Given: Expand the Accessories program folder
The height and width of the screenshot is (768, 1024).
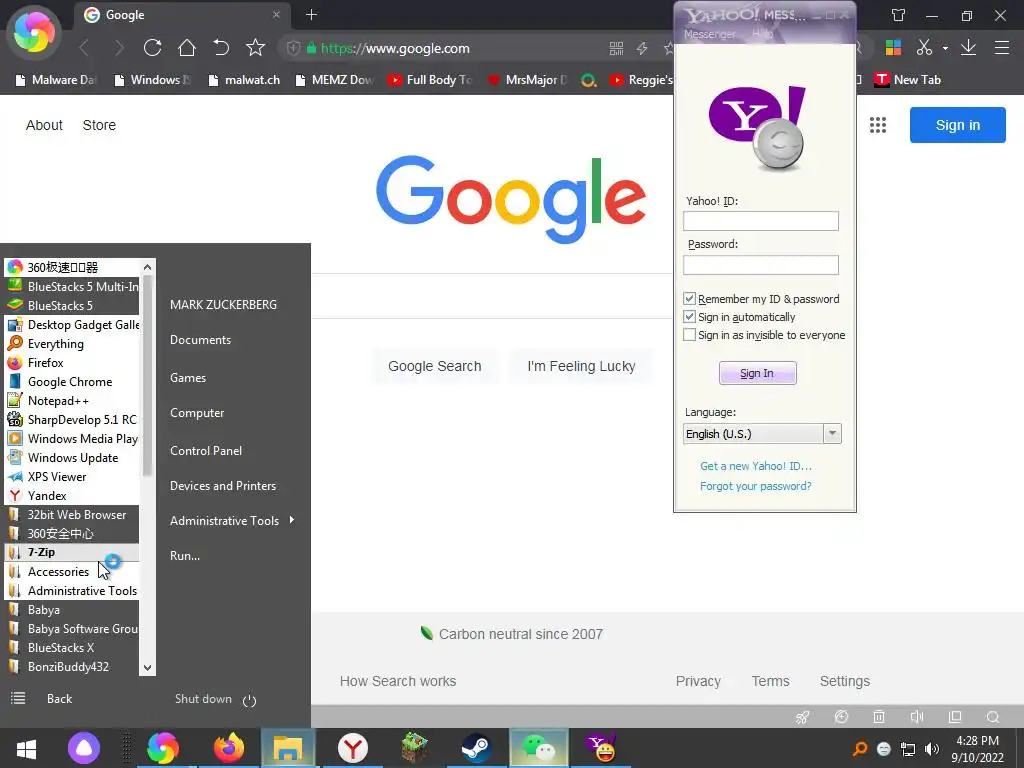Looking at the screenshot, I should click(x=72, y=571).
